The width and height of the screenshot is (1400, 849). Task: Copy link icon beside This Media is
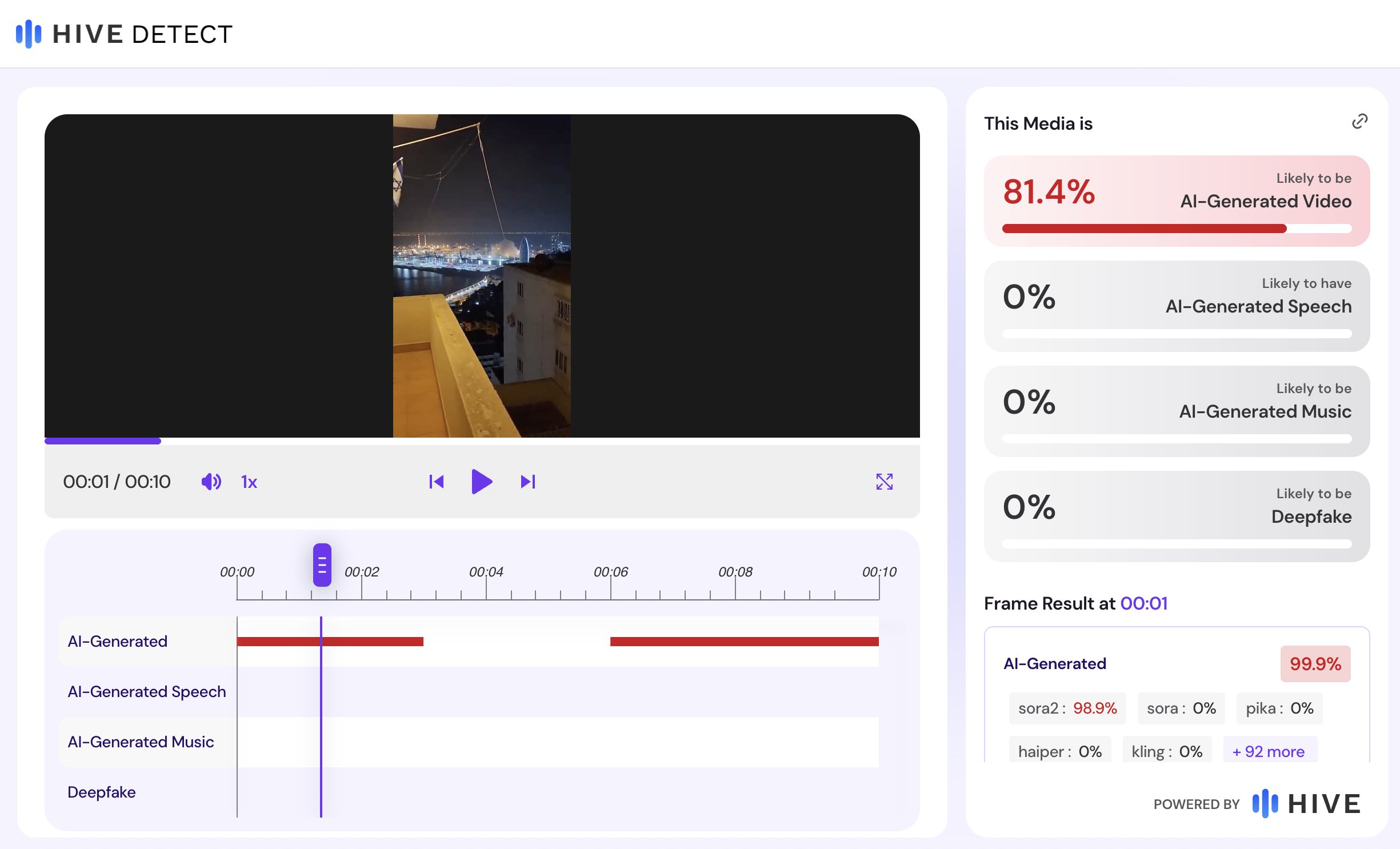pos(1359,121)
